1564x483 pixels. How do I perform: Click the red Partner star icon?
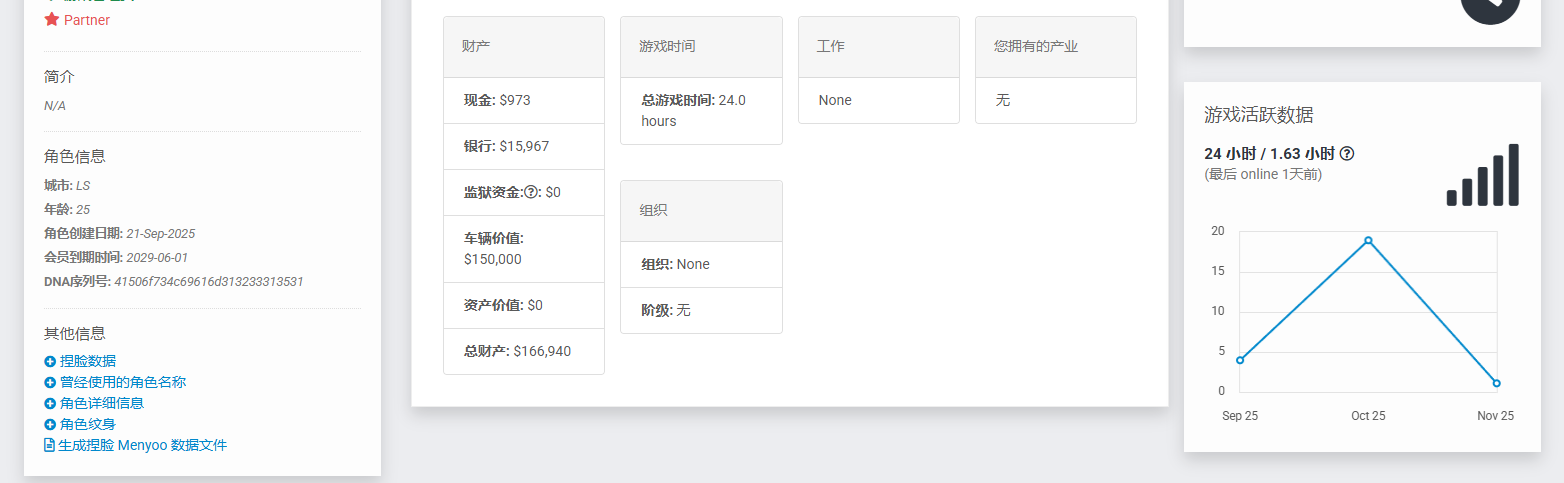pos(52,20)
